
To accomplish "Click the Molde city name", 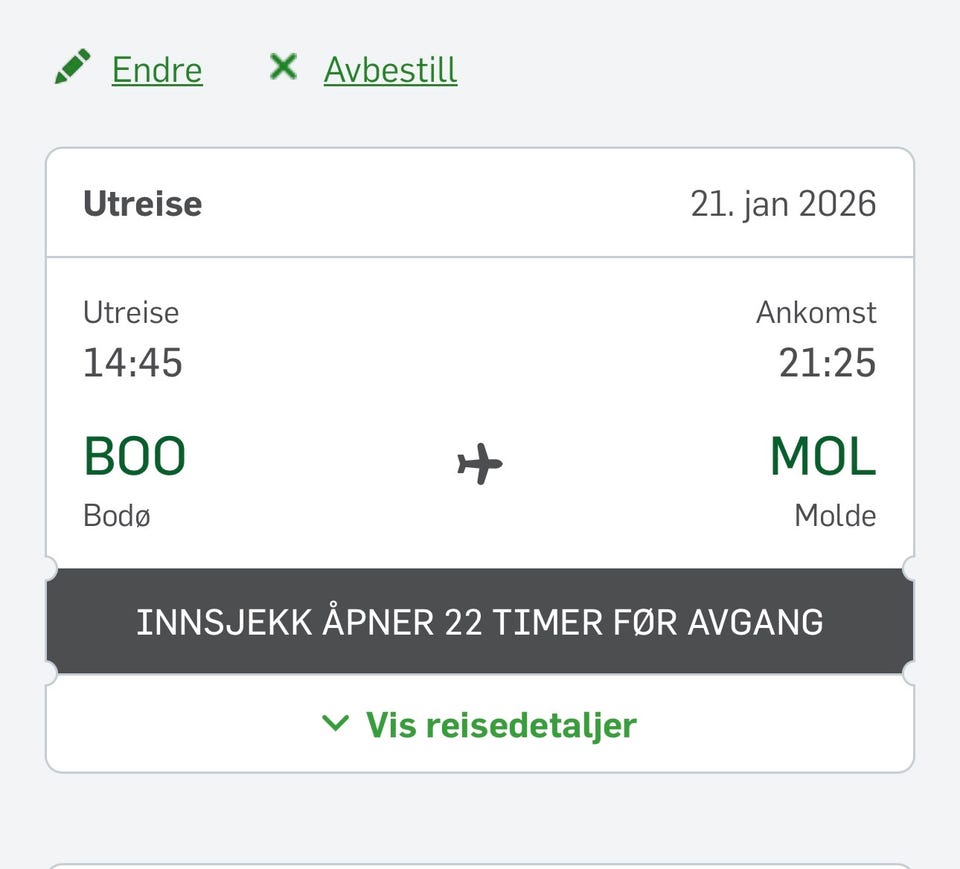I will pyautogui.click(x=835, y=516).
